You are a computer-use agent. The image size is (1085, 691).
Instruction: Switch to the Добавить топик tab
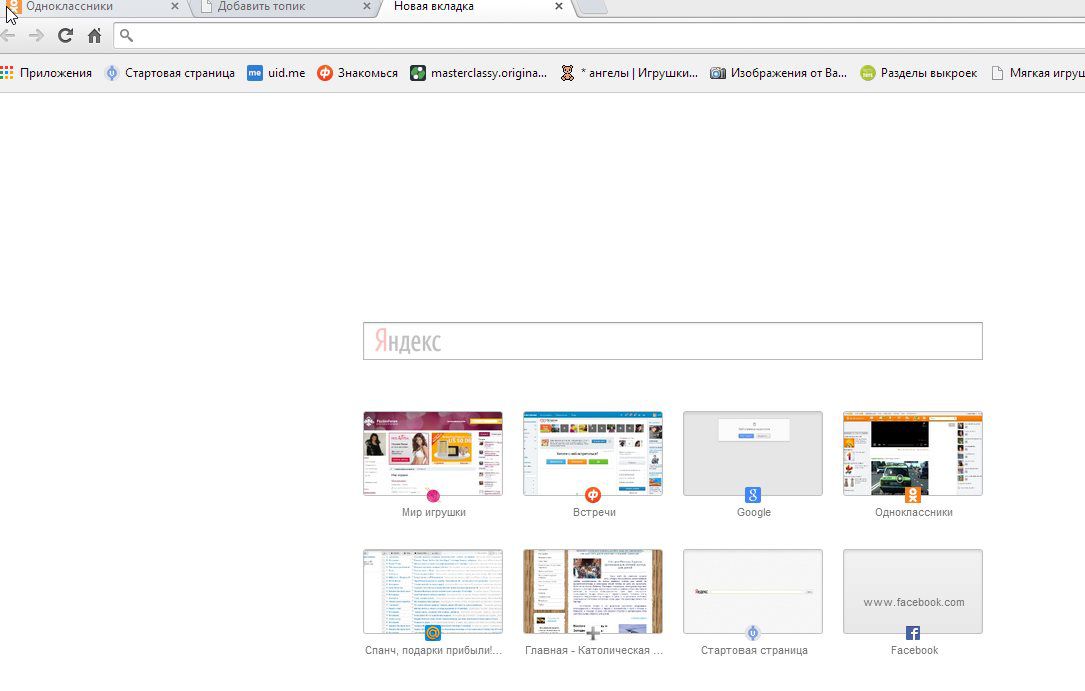[x=284, y=7]
